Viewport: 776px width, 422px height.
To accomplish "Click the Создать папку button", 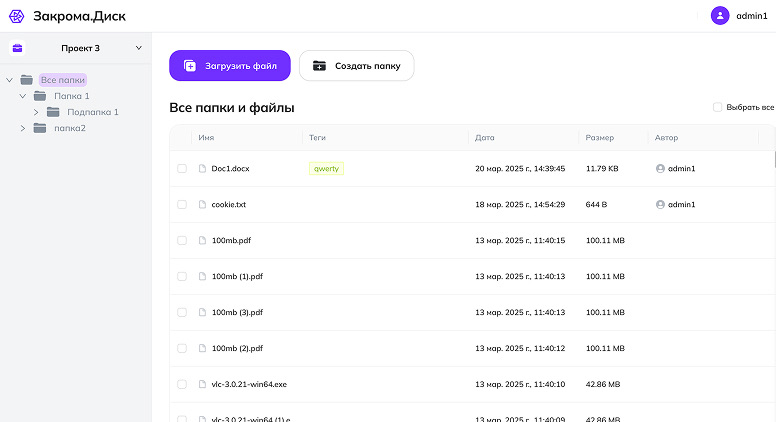I will [356, 65].
